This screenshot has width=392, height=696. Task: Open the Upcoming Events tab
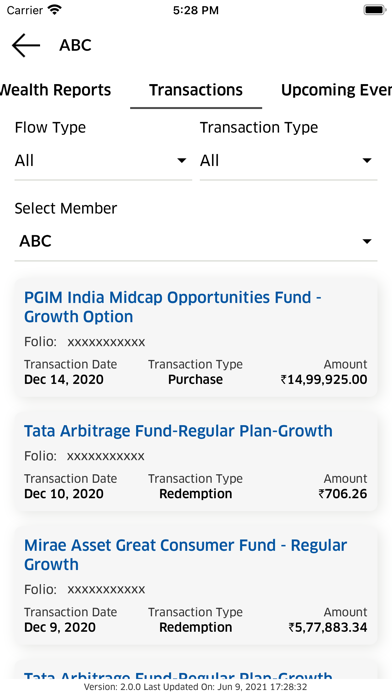(336, 90)
